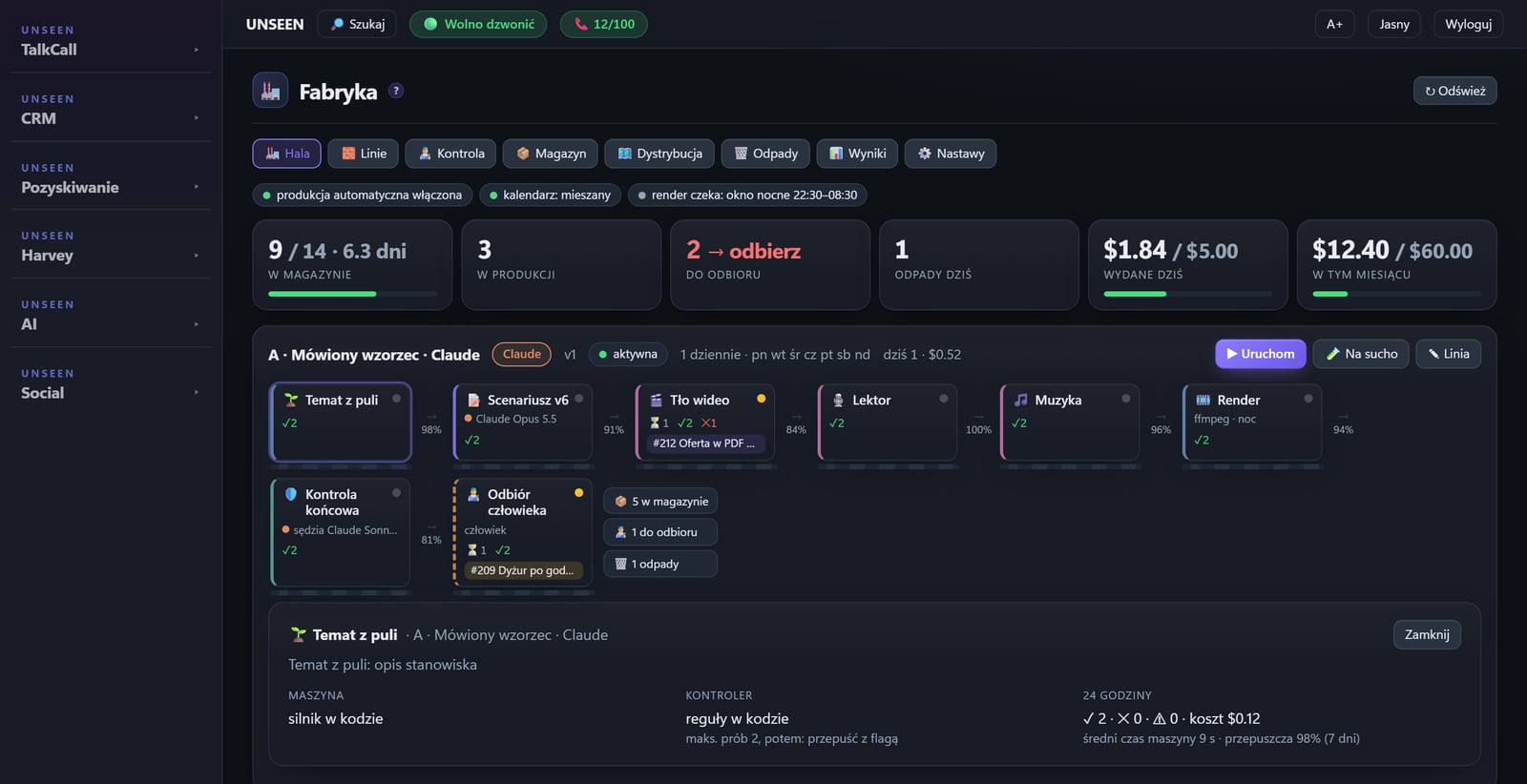Open the #209 Dyżur po god... item
Viewport: 1527px width, 784px height.
[x=522, y=570]
